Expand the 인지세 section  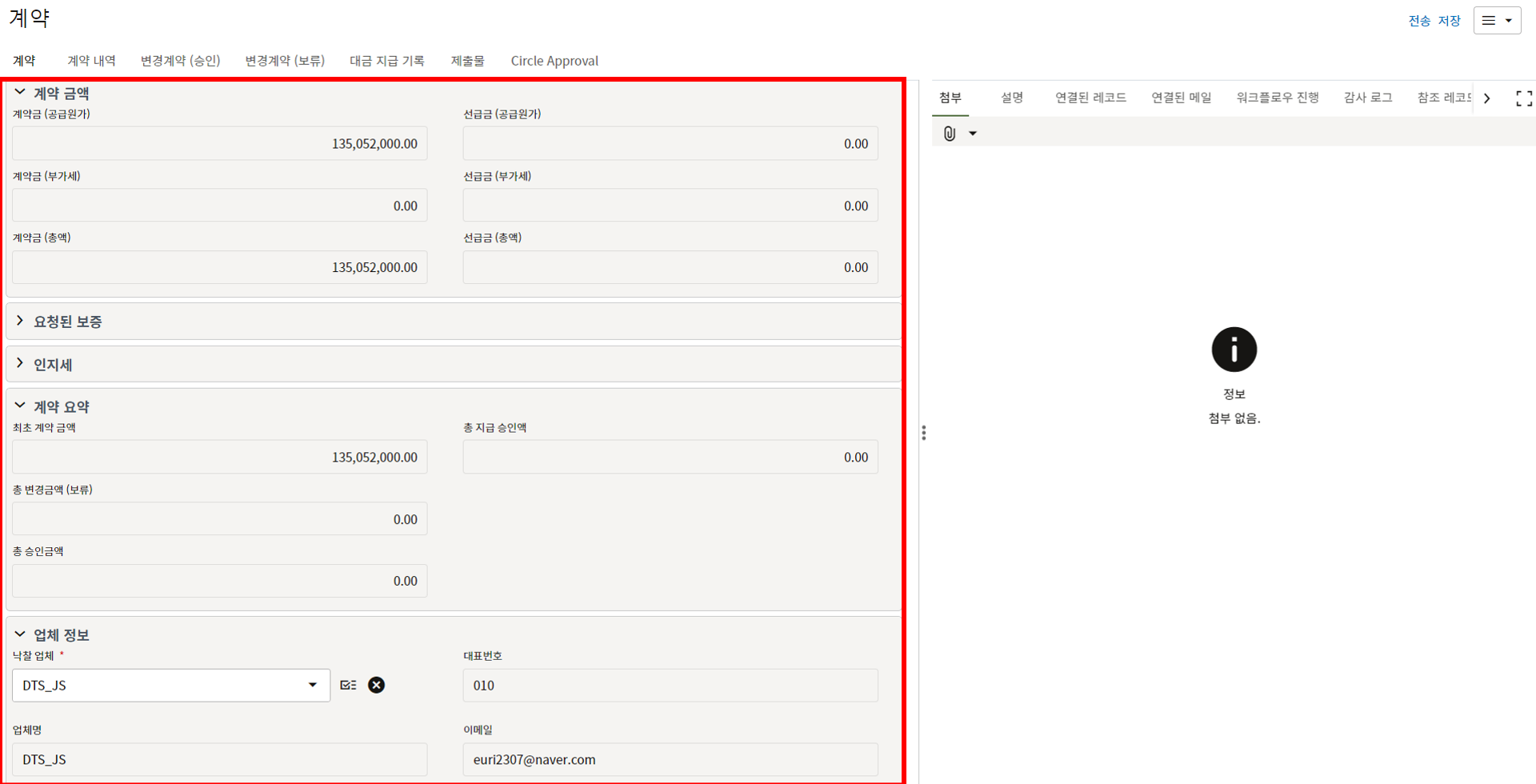pyautogui.click(x=20, y=364)
